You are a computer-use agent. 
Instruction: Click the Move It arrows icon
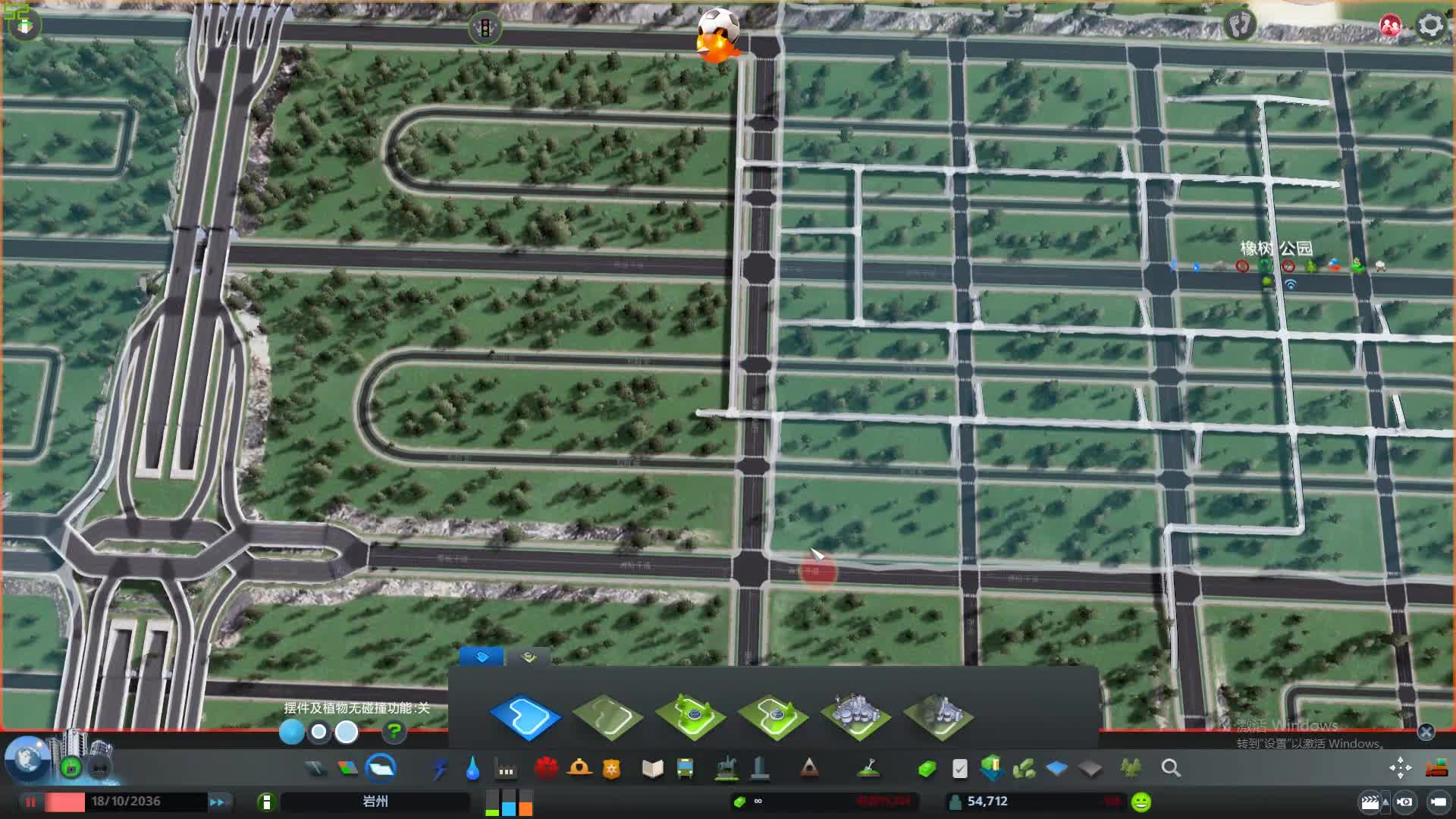point(1400,768)
